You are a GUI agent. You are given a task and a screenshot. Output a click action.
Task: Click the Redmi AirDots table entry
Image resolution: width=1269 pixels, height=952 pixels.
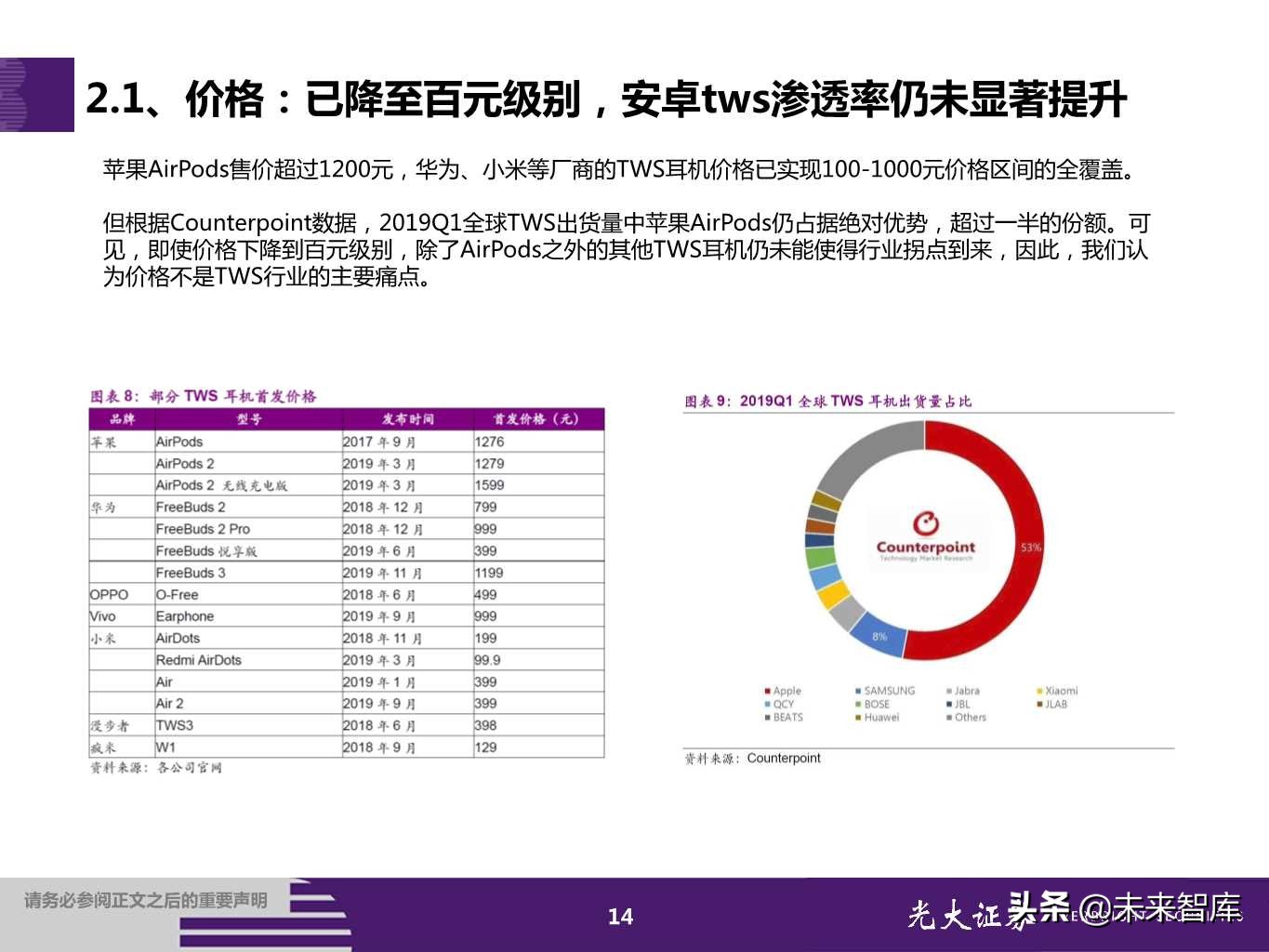click(199, 660)
